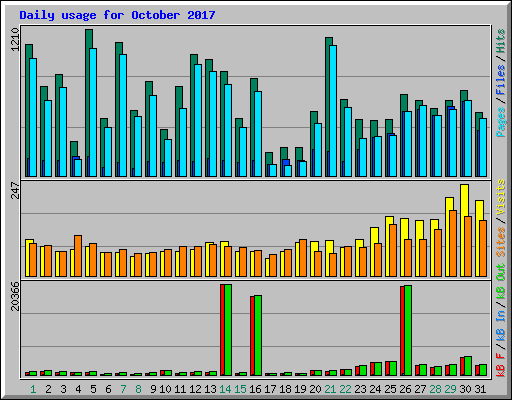Click day 19 on the axis
Screen dimensions: 512x400
(300, 389)
